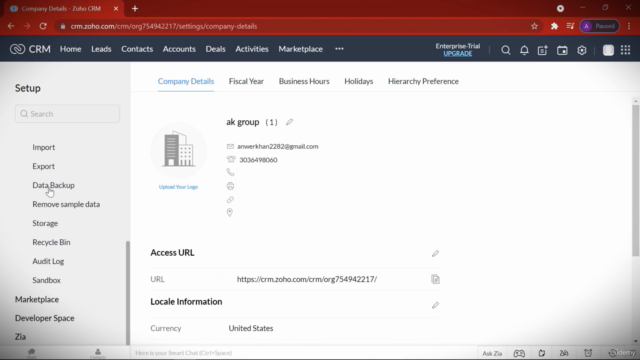Image resolution: width=640 pixels, height=360 pixels.
Task: Focus the Setup search field
Action: [67, 114]
